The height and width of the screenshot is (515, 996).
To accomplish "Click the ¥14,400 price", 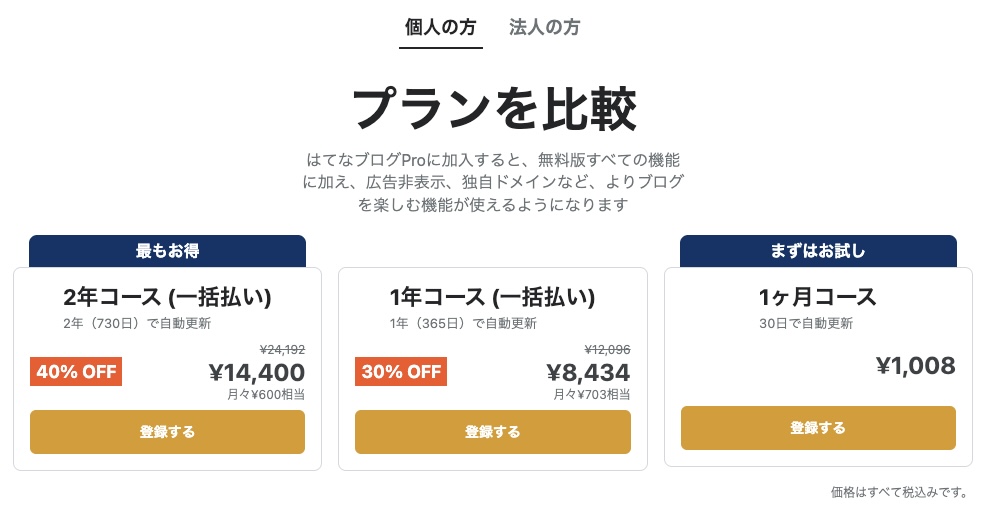I will click(x=257, y=373).
